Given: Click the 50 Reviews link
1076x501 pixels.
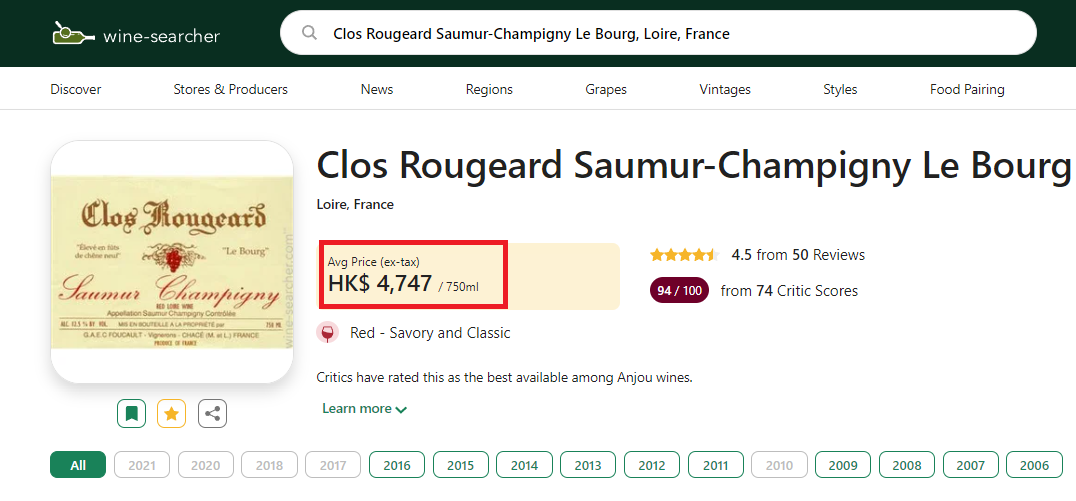Looking at the screenshot, I should click(x=828, y=255).
